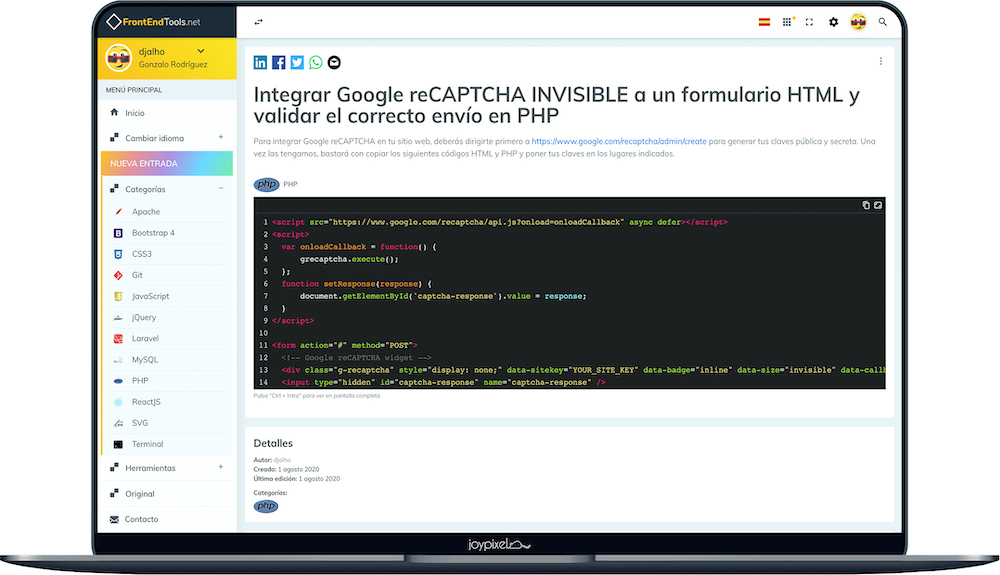
Task: Open the recaptcha admin create link
Action: tap(619, 142)
